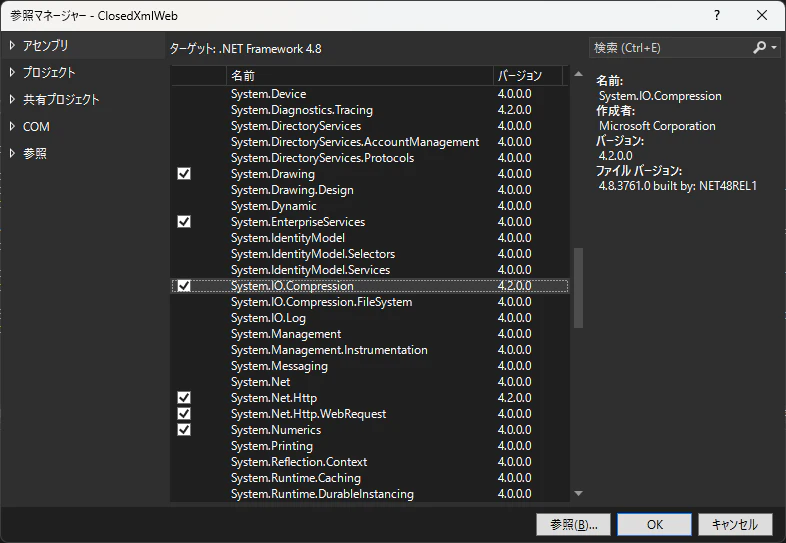The height and width of the screenshot is (543, 786).
Task: Sort by the バージョン column header
Action: pos(528,76)
